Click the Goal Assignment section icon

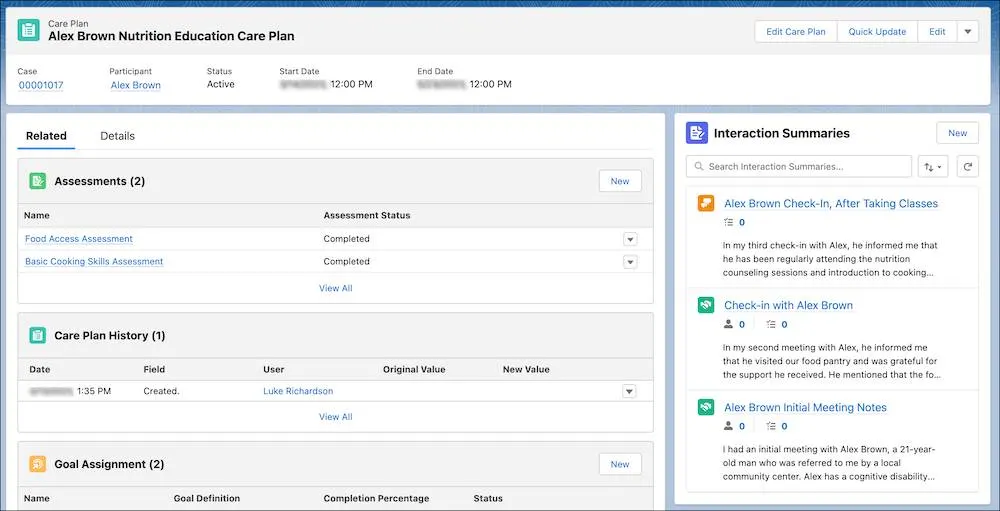point(38,464)
